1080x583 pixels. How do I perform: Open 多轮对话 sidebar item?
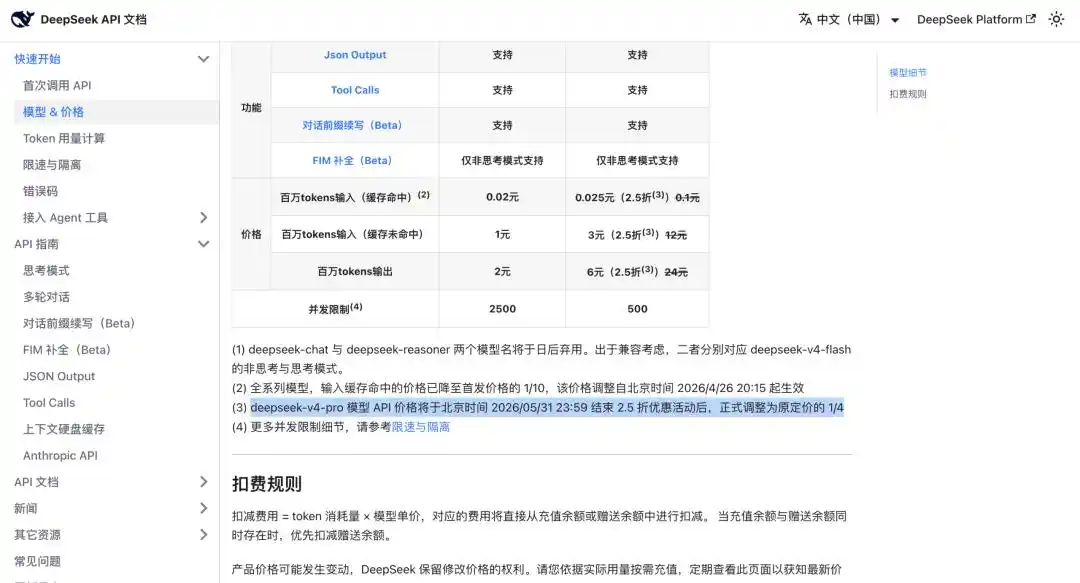pos(46,297)
